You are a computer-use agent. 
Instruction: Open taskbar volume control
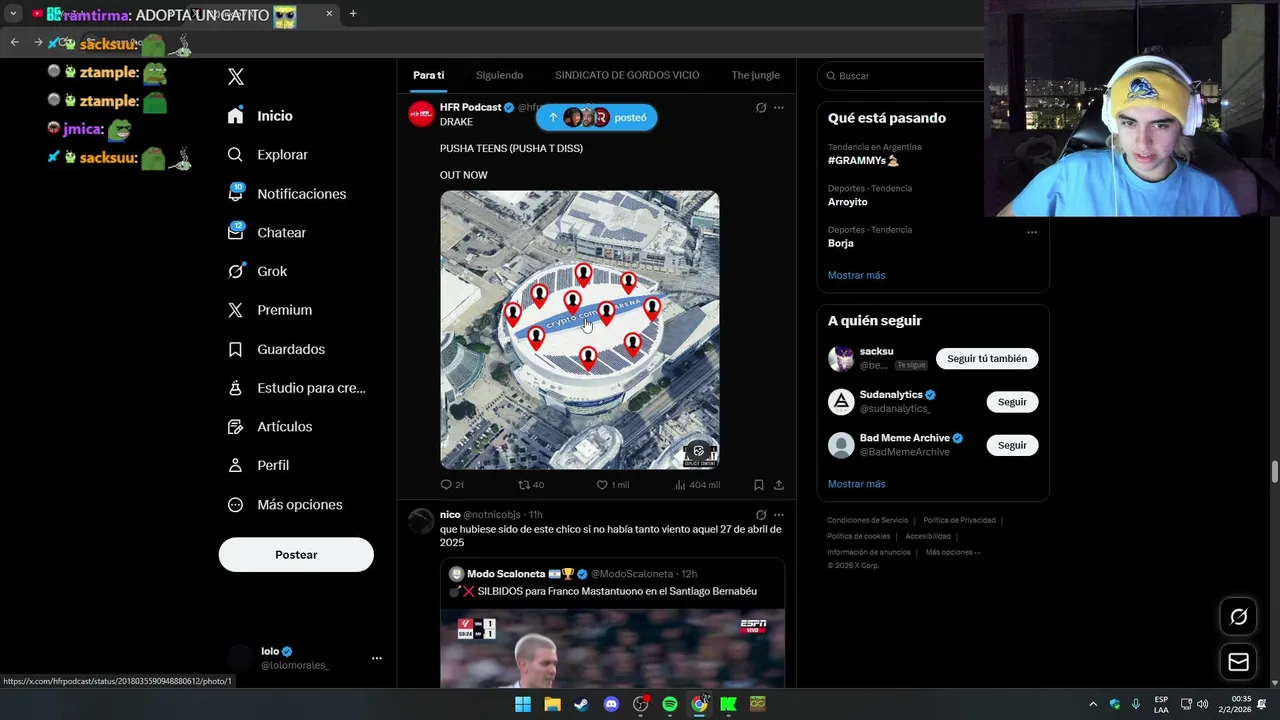(1202, 704)
